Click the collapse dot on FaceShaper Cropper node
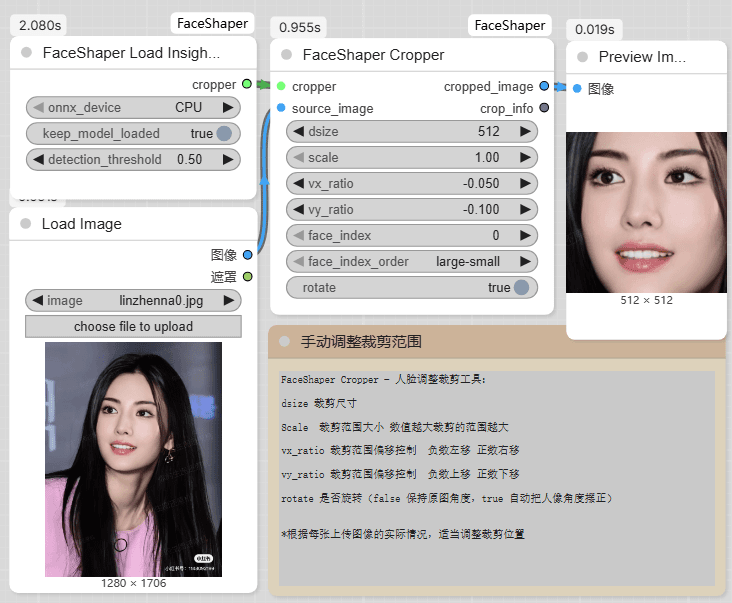The width and height of the screenshot is (732, 603). (287, 55)
